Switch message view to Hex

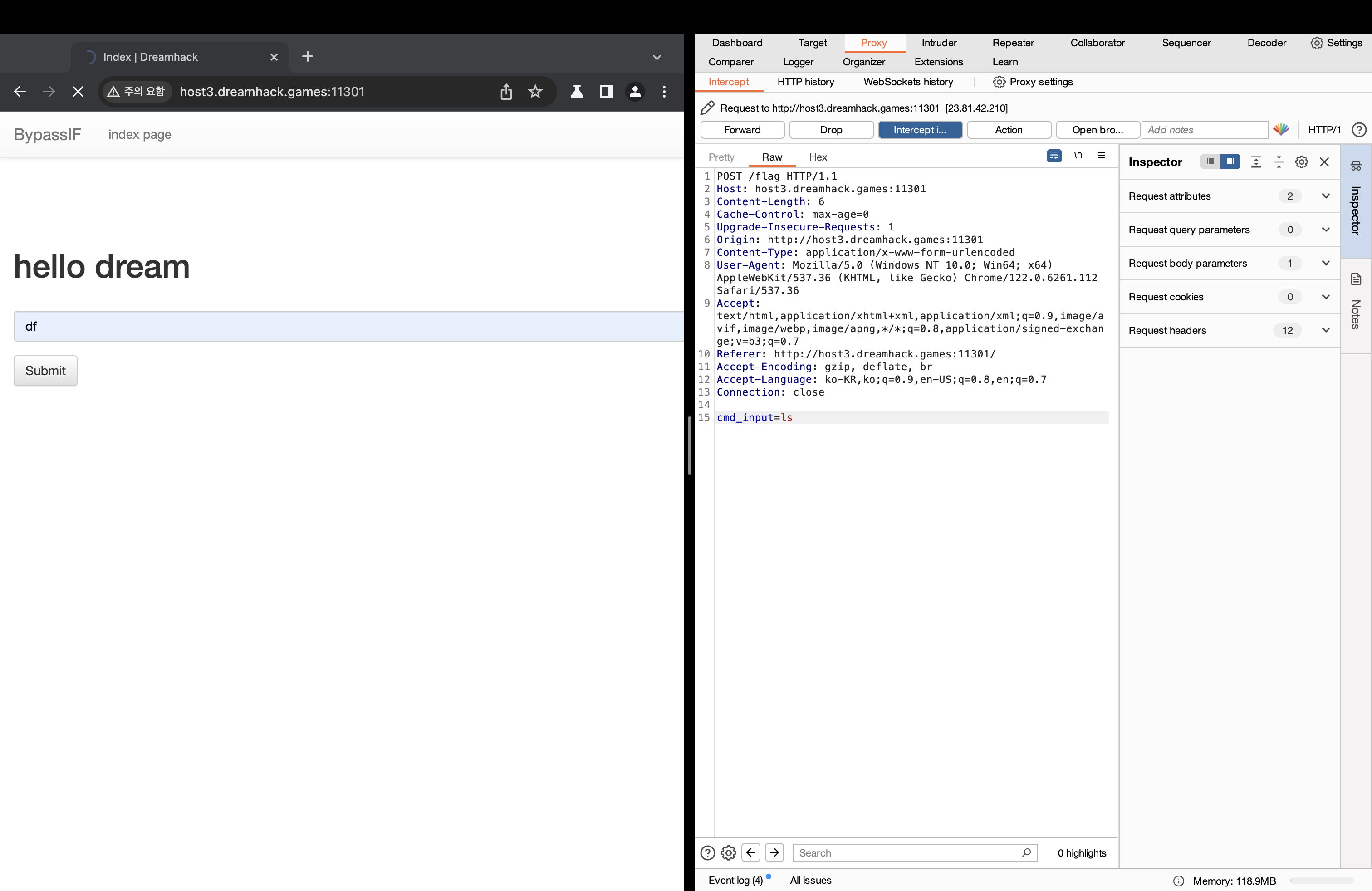point(818,157)
